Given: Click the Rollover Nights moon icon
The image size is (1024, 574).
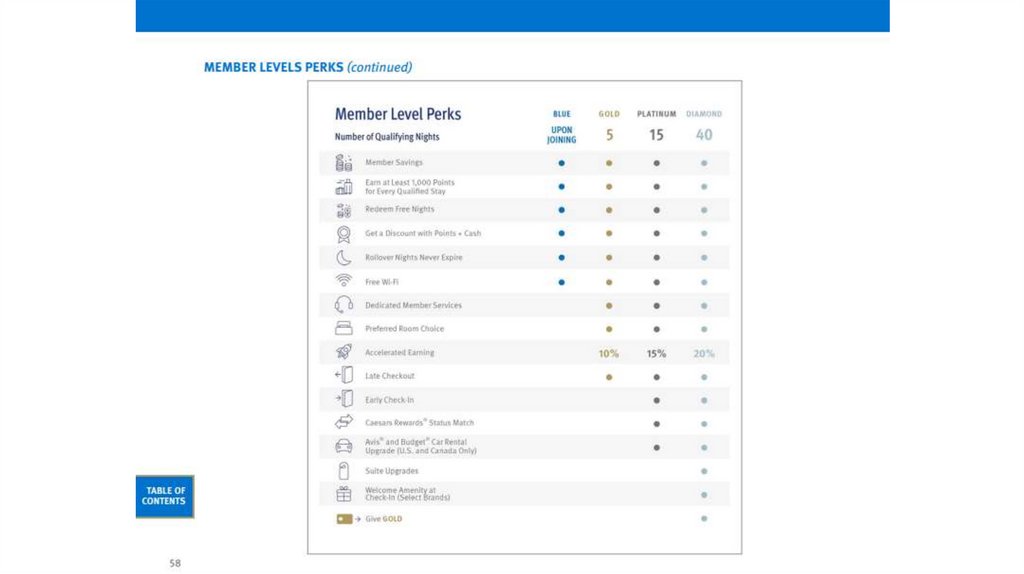Looking at the screenshot, I should coord(343,257).
